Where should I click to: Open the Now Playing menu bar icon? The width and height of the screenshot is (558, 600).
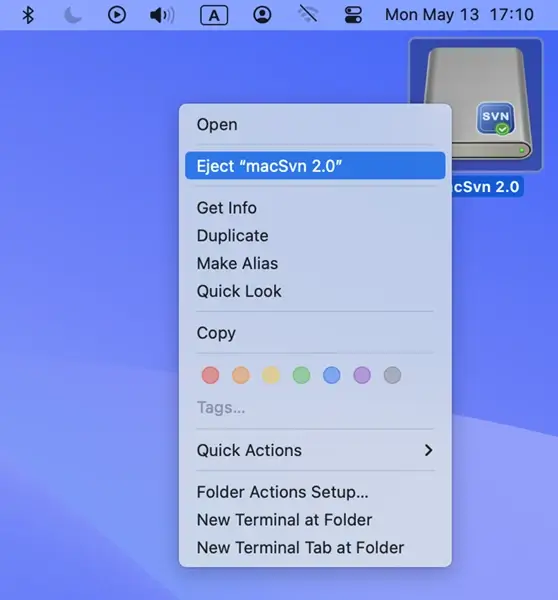click(117, 15)
